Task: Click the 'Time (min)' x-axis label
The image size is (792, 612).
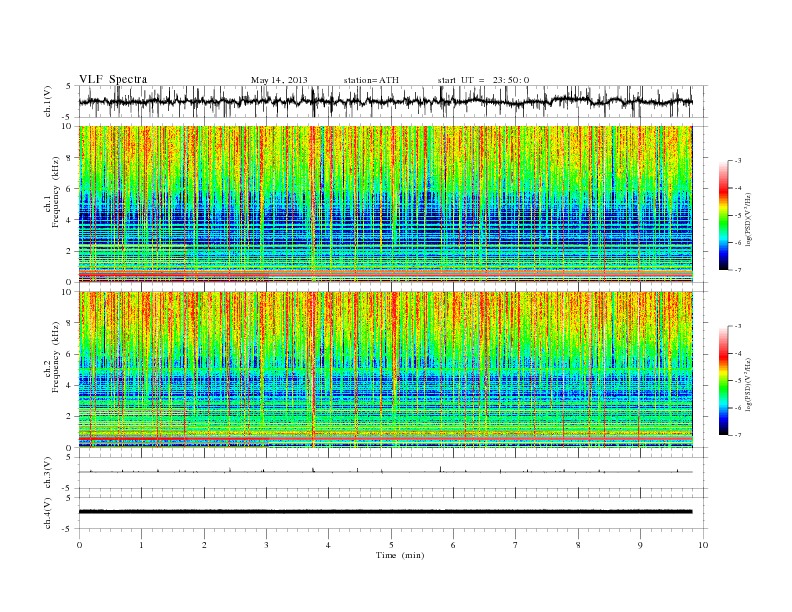Action: click(x=400, y=555)
